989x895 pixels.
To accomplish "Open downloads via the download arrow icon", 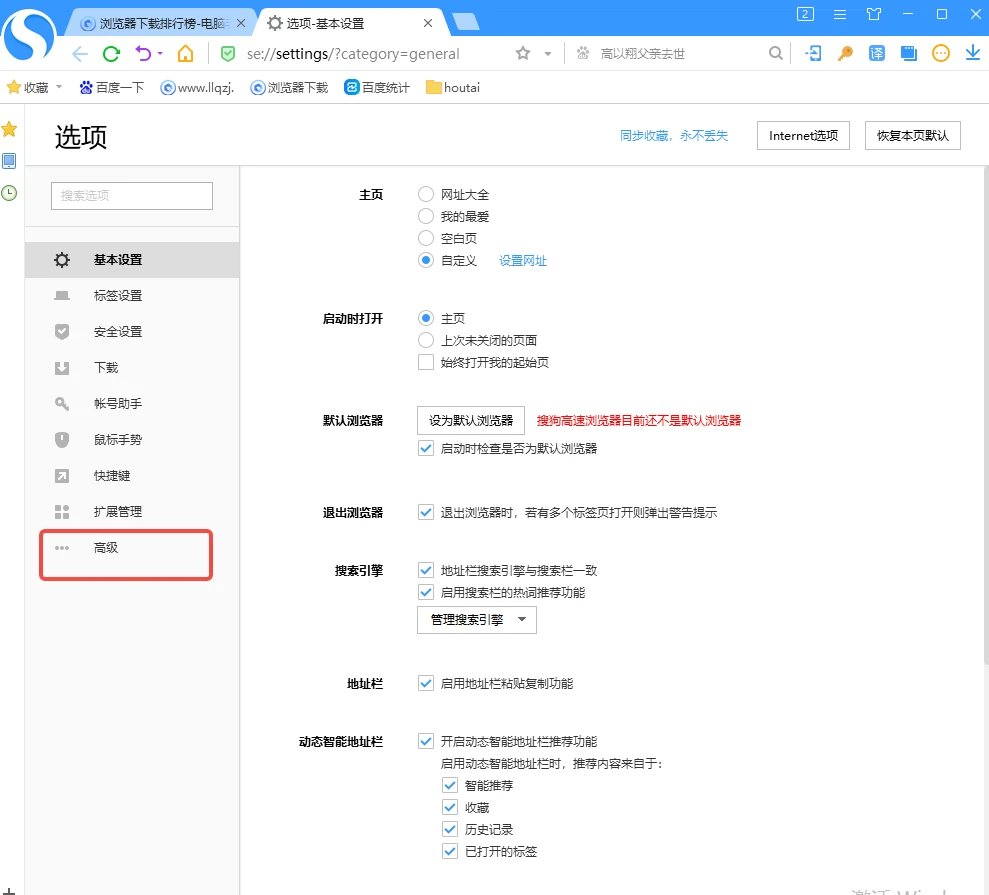I will click(x=973, y=54).
